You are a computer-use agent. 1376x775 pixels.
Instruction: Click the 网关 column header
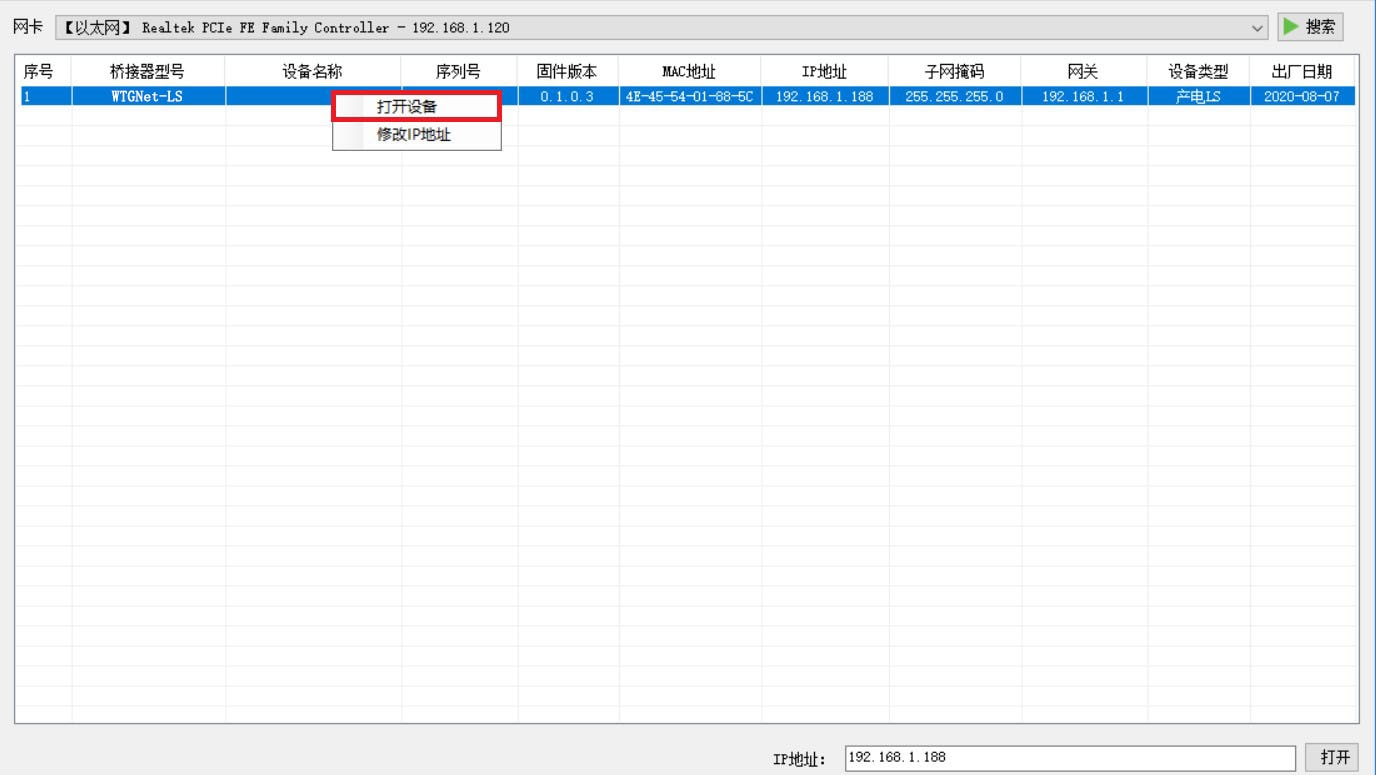[x=1084, y=71]
